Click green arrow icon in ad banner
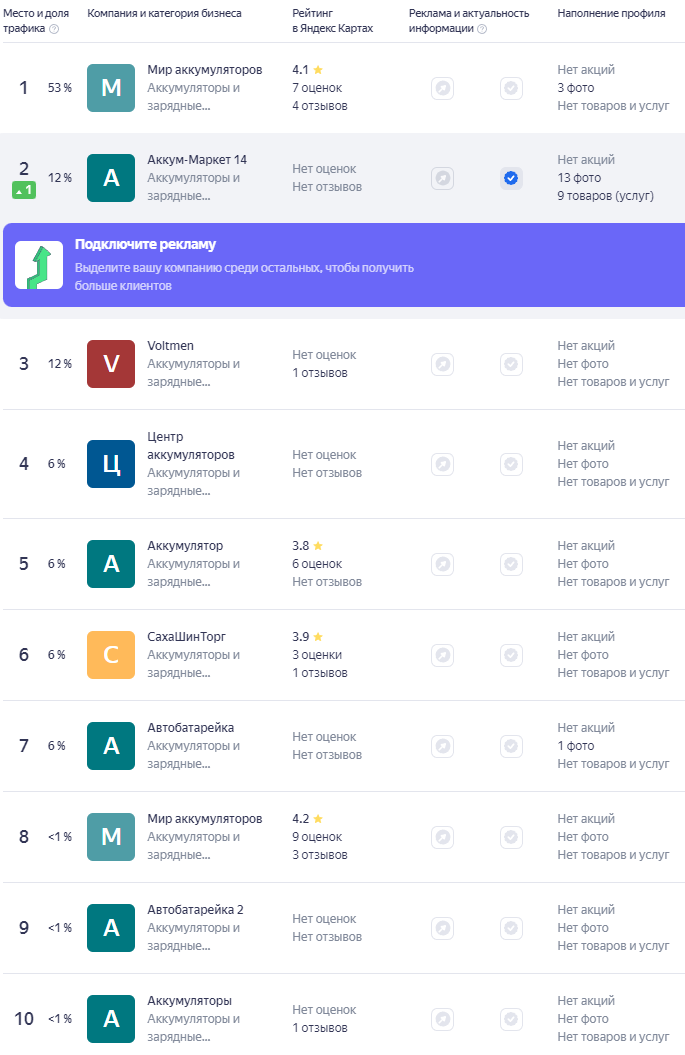This screenshot has height=1055, width=685. click(x=39, y=265)
